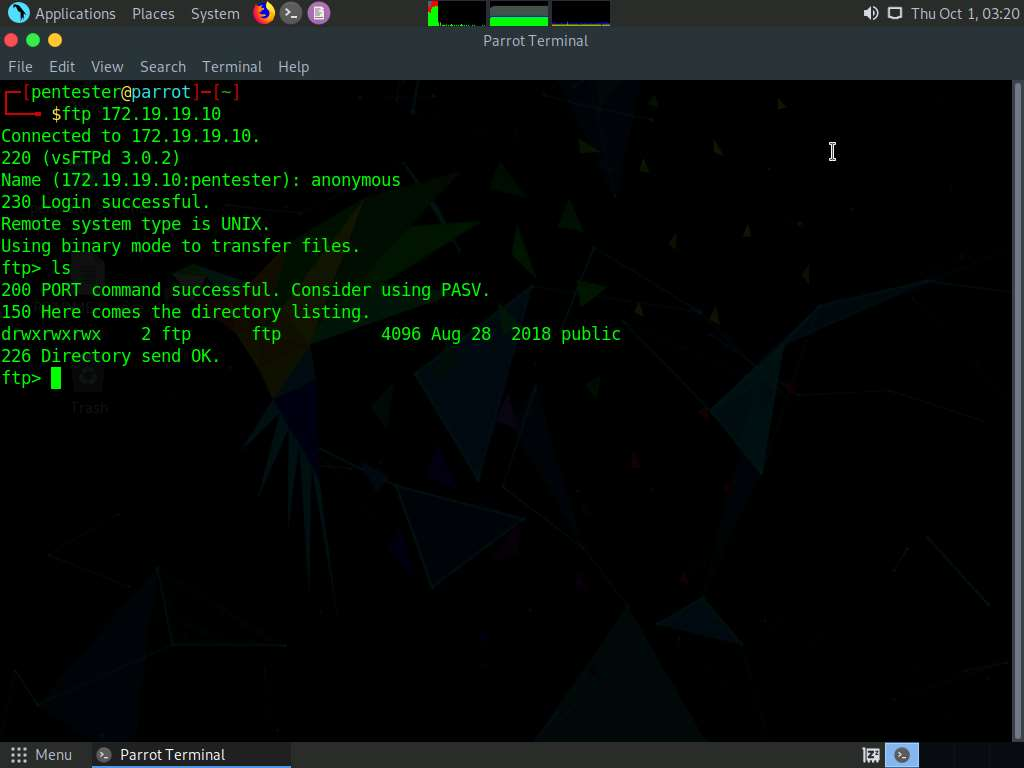Click the 'public' directory name
Image resolution: width=1024 pixels, height=768 pixels.
click(x=590, y=334)
